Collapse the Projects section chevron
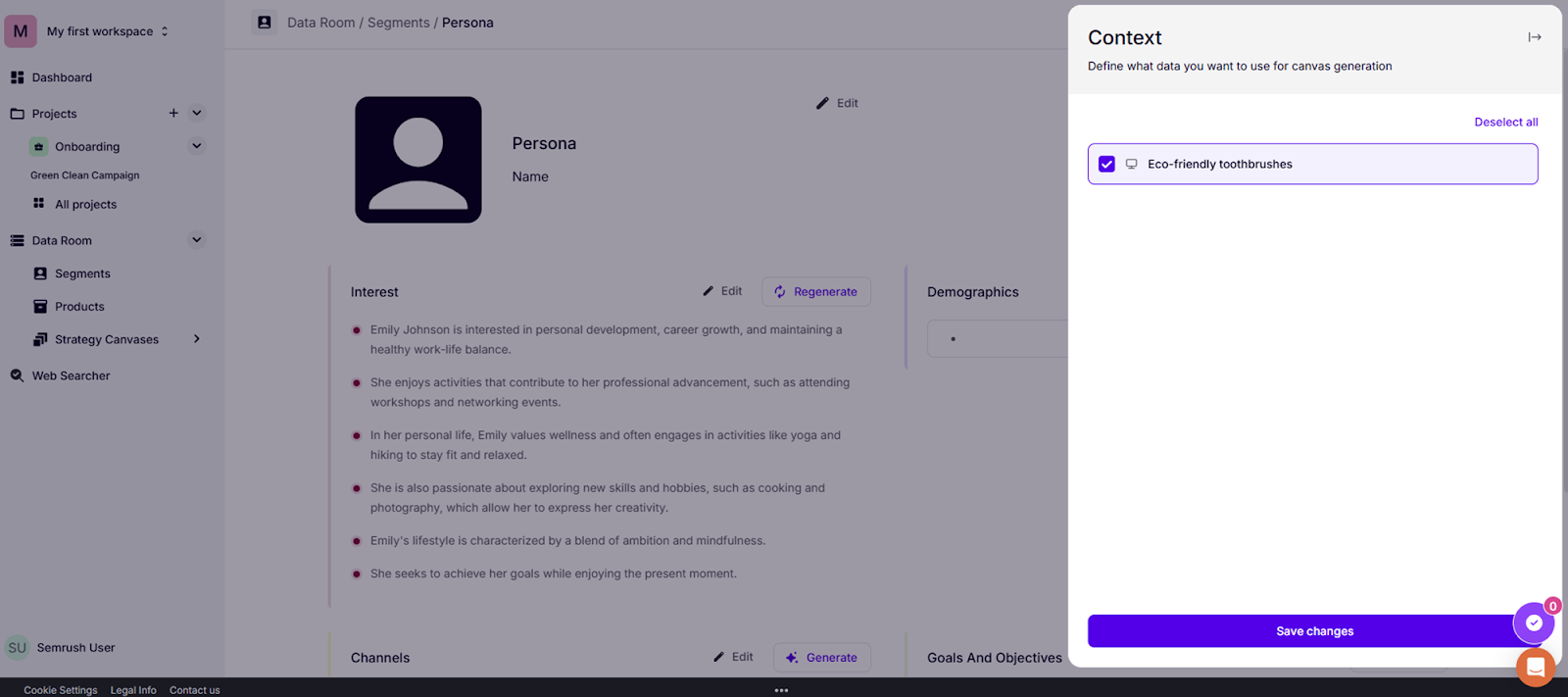1568x697 pixels. [197, 113]
